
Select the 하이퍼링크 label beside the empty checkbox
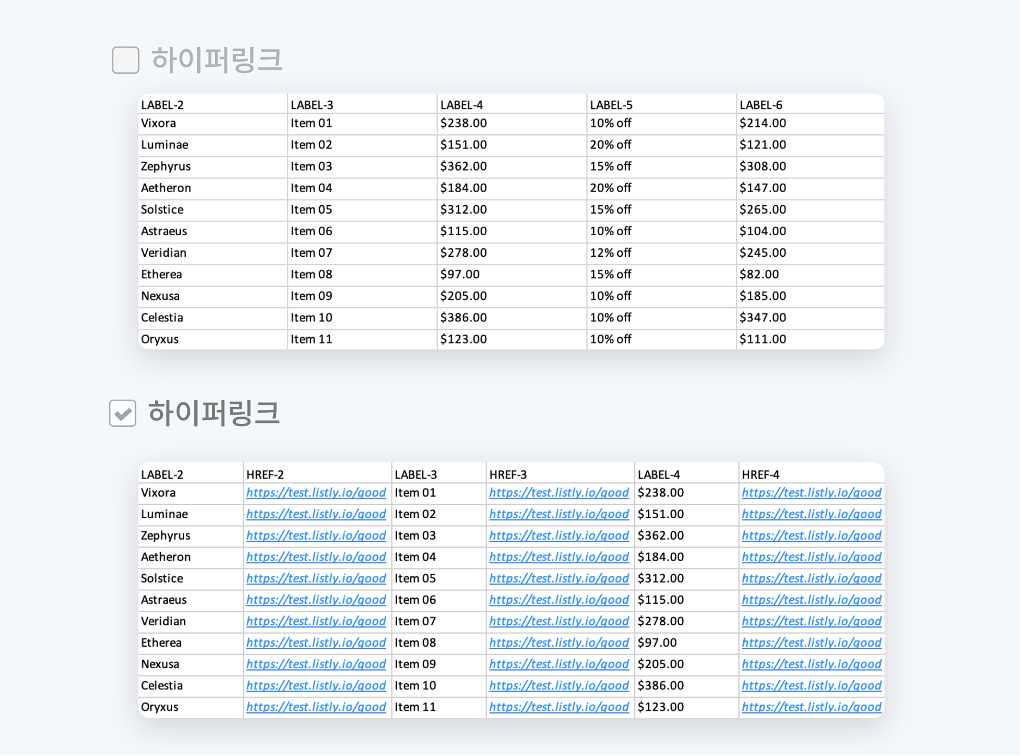click(217, 60)
